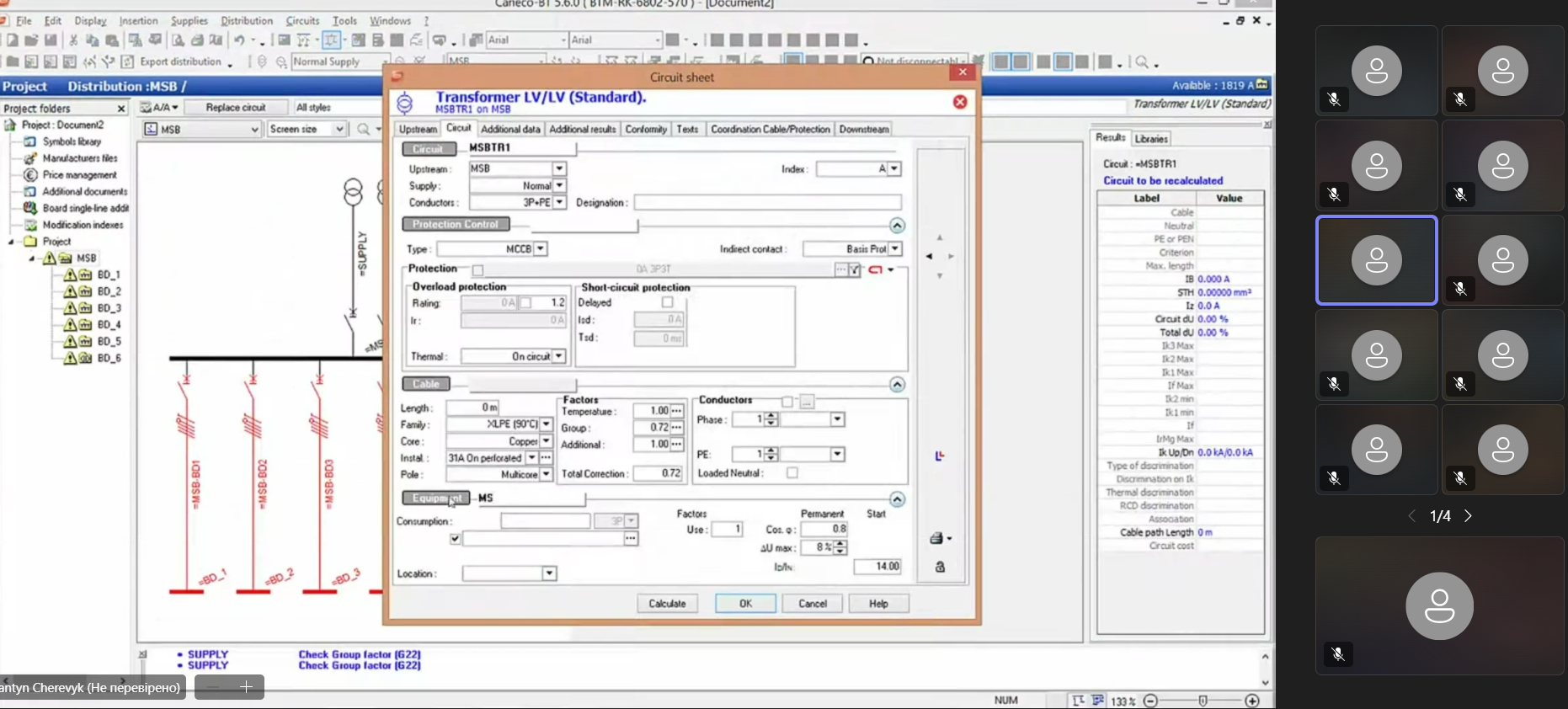Enable the Delayed short-circuit checkbox

click(x=667, y=302)
